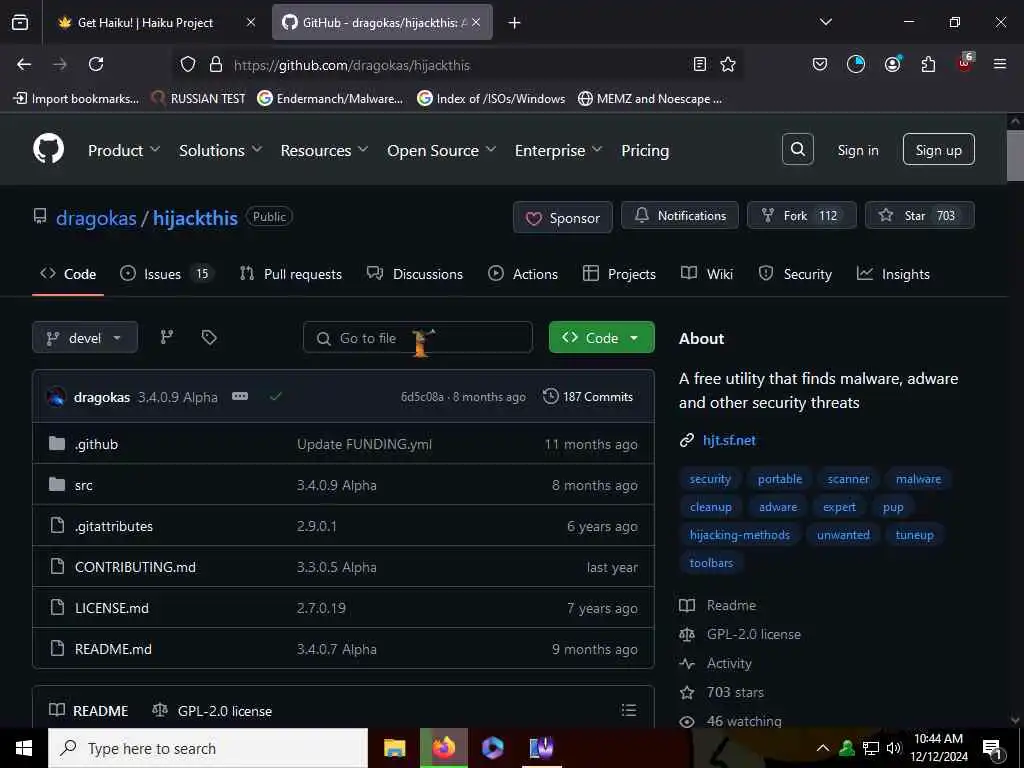Show hidden tray icons chevron

click(823, 748)
